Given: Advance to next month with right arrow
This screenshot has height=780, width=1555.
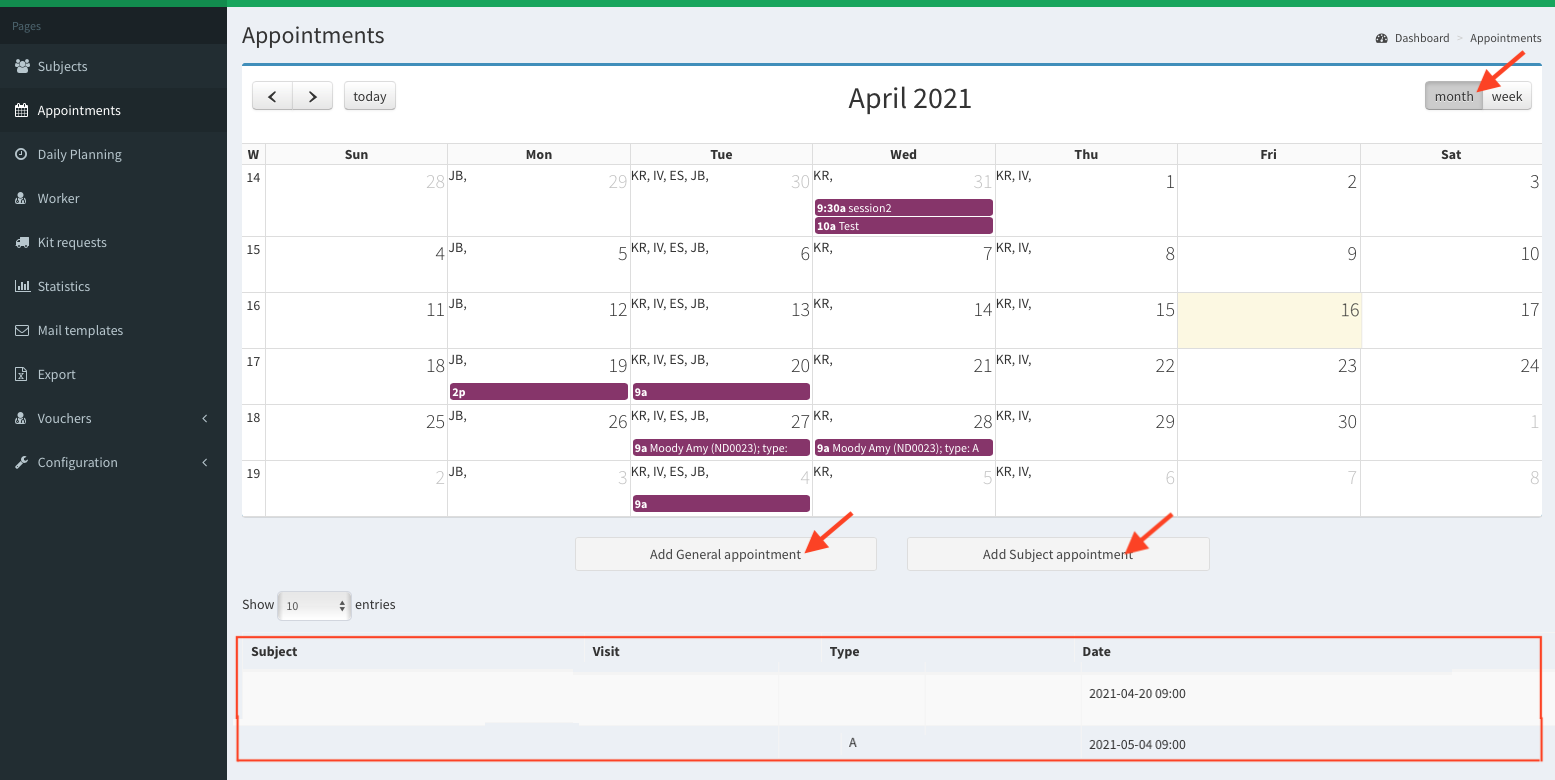Looking at the screenshot, I should (313, 96).
